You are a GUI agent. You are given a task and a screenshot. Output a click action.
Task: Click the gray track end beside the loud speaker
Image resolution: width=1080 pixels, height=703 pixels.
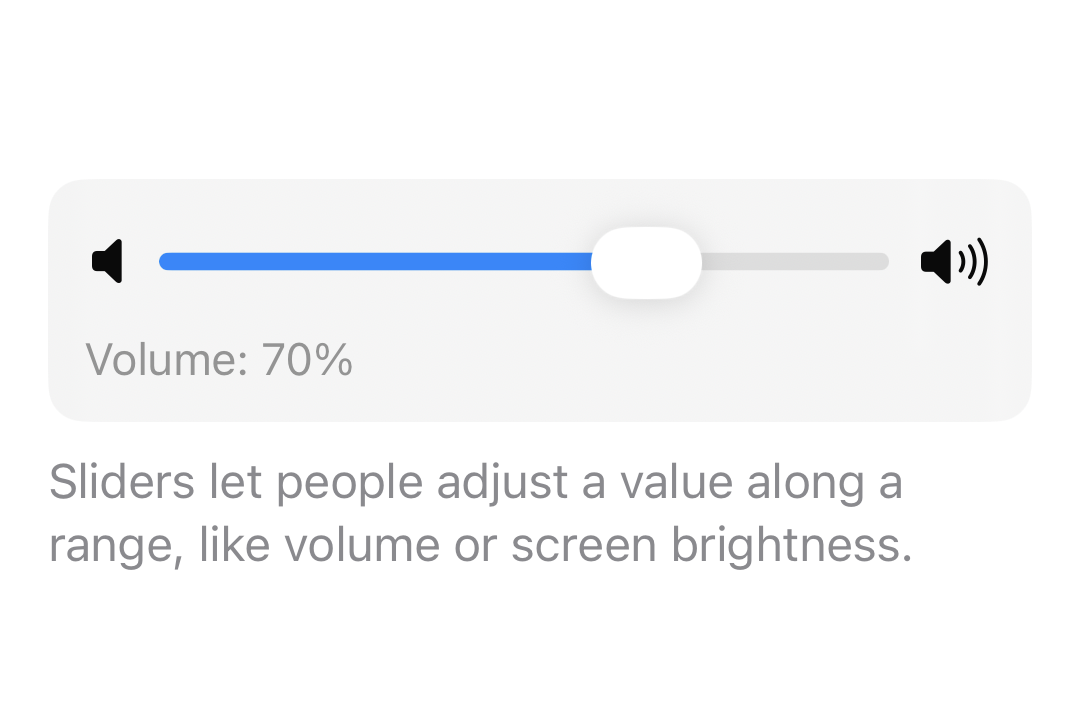(x=880, y=261)
